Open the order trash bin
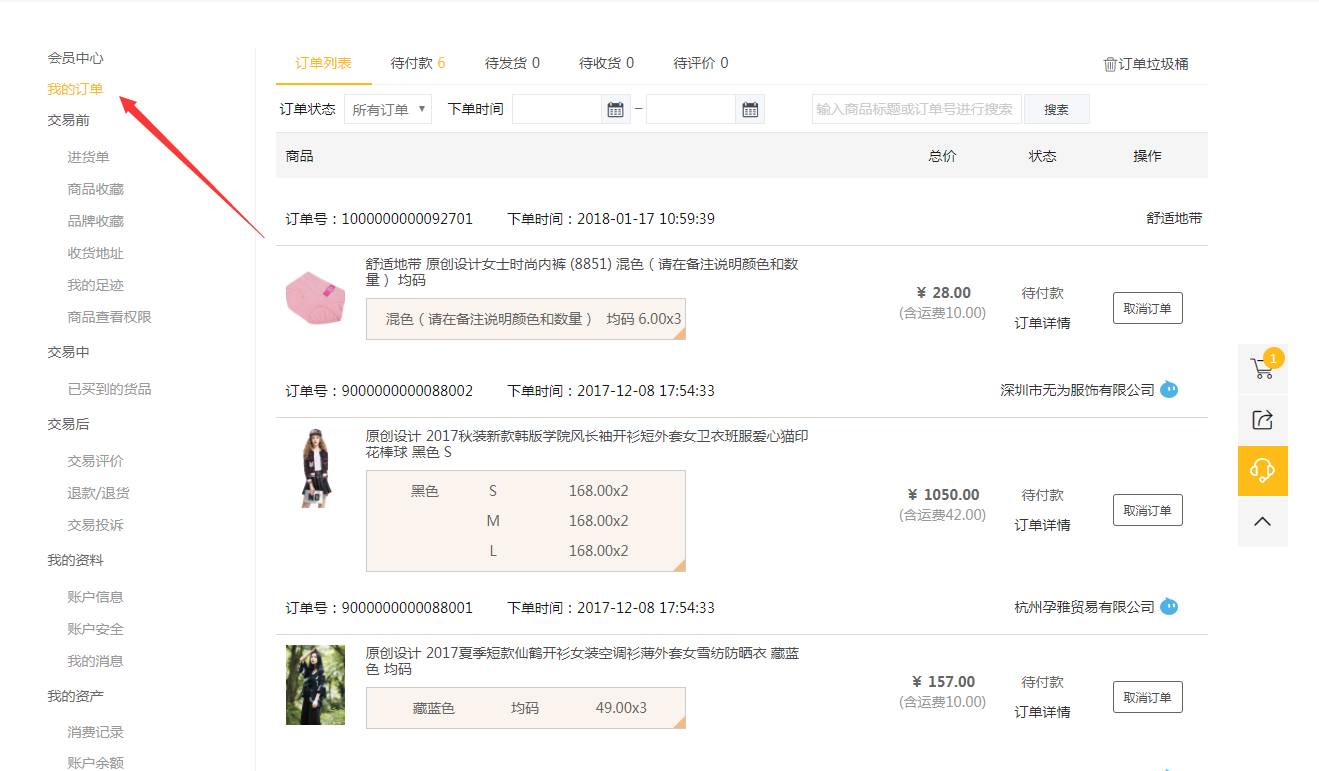This screenshot has height=771, width=1319. [1145, 64]
